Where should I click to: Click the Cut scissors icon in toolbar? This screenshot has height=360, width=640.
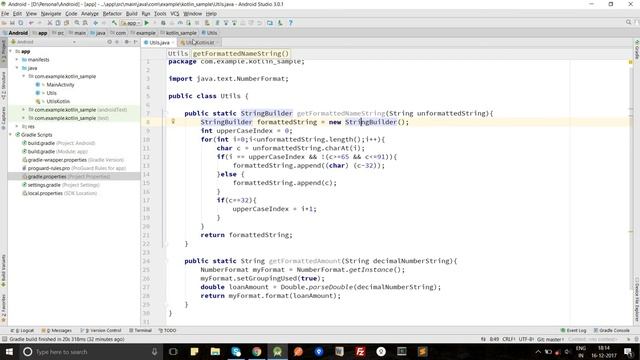click(49, 23)
